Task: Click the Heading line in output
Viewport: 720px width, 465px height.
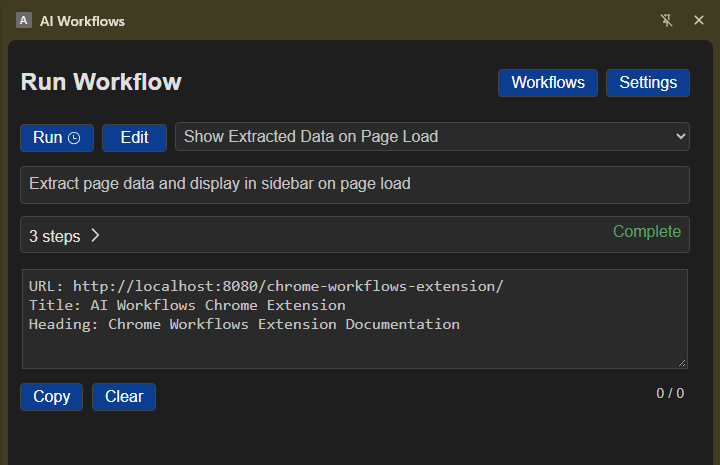Action: pyautogui.click(x=244, y=324)
